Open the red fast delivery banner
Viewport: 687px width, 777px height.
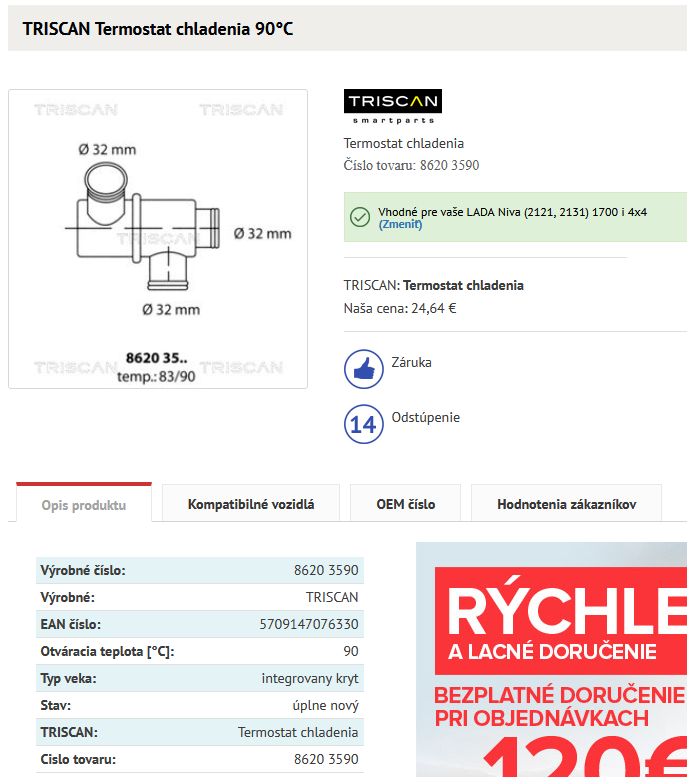[x=552, y=660]
